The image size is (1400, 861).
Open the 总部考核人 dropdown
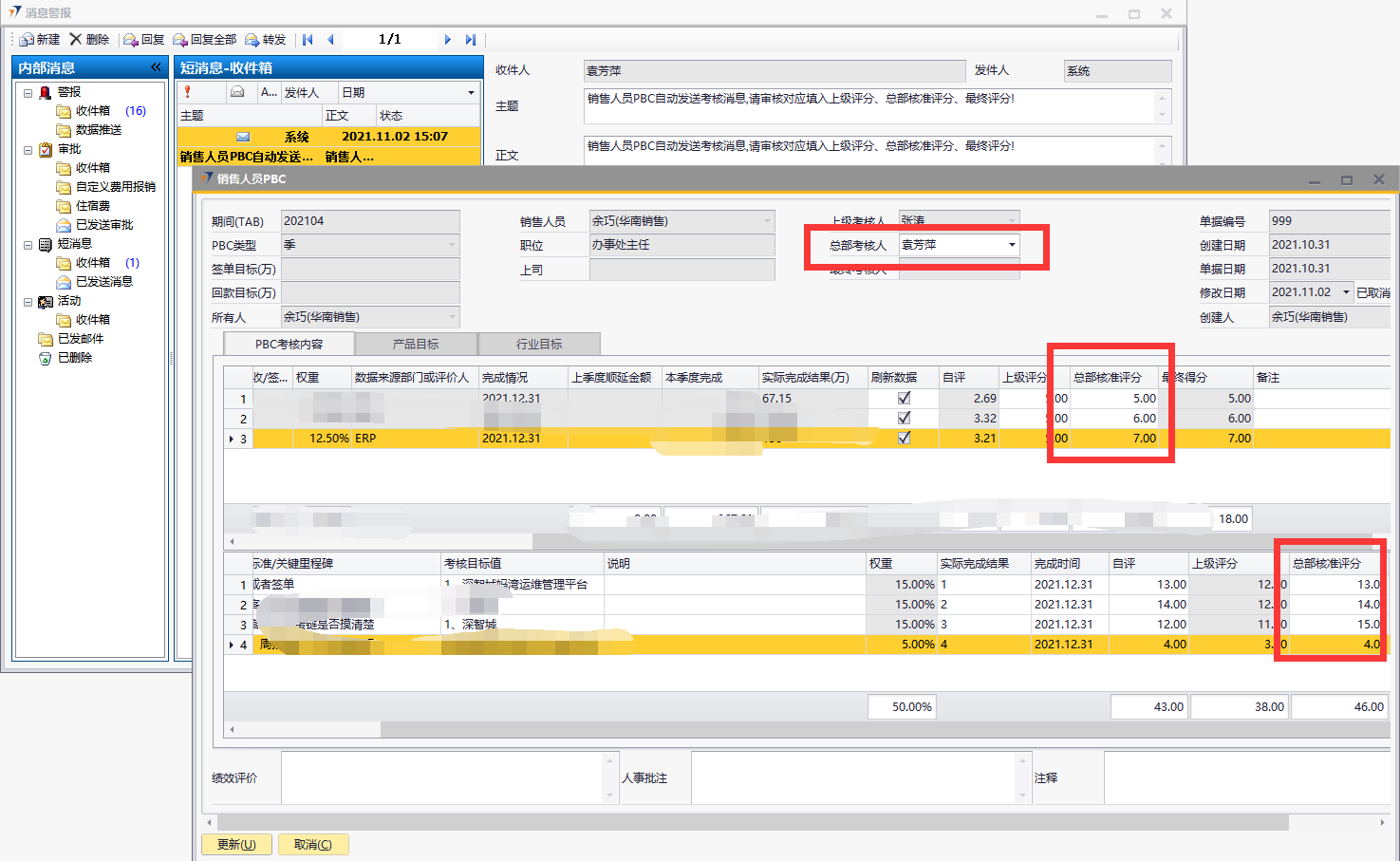pyautogui.click(x=1012, y=245)
